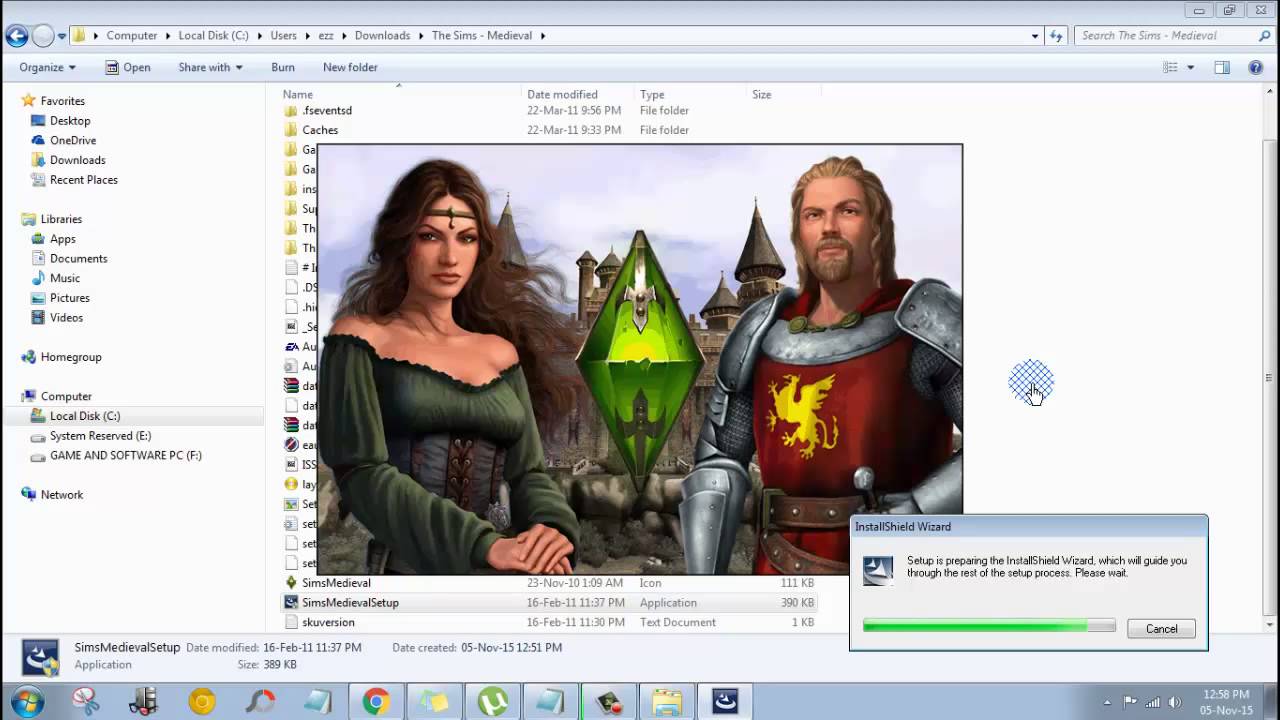
Task: Open Windows Explorer taskbar button
Action: [667, 702]
